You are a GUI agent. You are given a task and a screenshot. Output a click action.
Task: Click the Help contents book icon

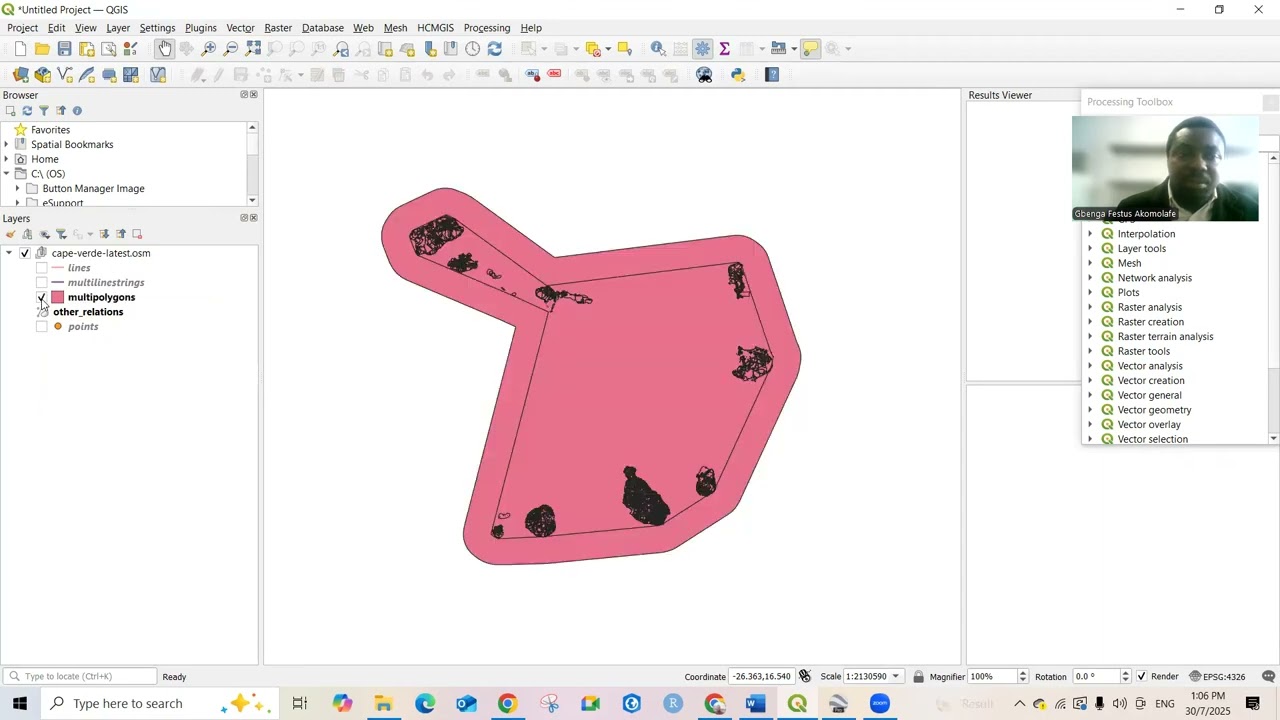click(772, 75)
